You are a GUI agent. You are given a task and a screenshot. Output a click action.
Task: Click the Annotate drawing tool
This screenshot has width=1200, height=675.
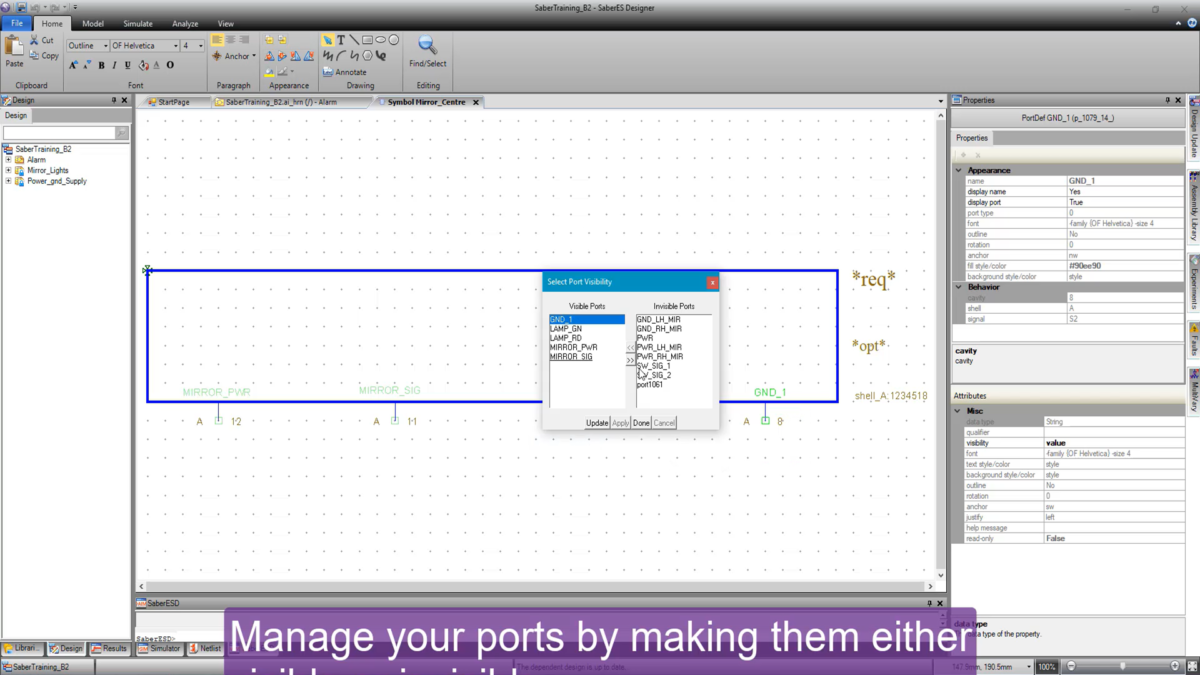(x=344, y=72)
